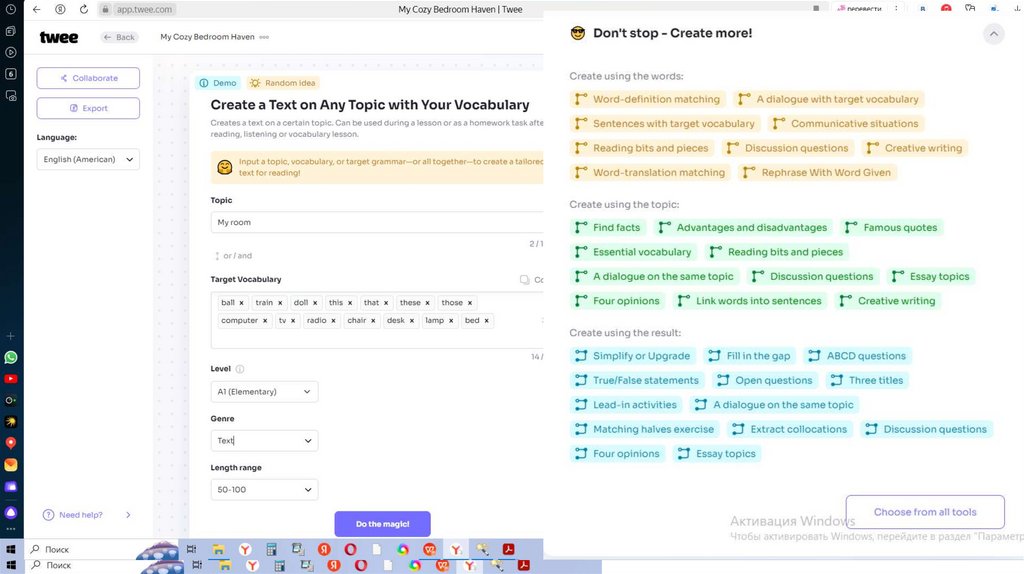Open the Language dropdown
The height and width of the screenshot is (574, 1024).
[x=88, y=159]
